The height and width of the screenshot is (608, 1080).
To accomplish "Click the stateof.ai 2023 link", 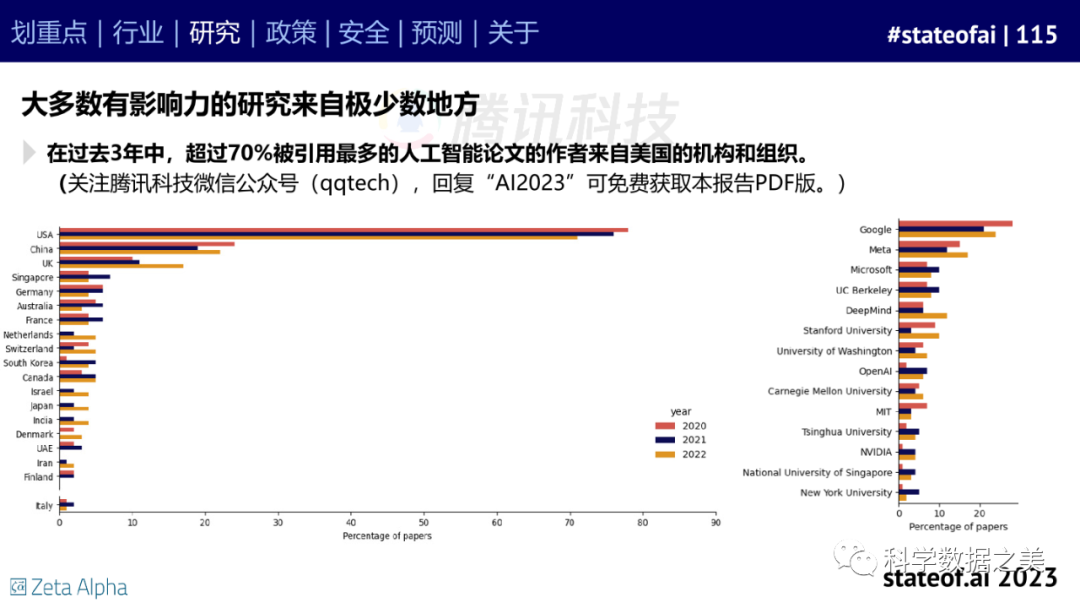I will tap(969, 577).
